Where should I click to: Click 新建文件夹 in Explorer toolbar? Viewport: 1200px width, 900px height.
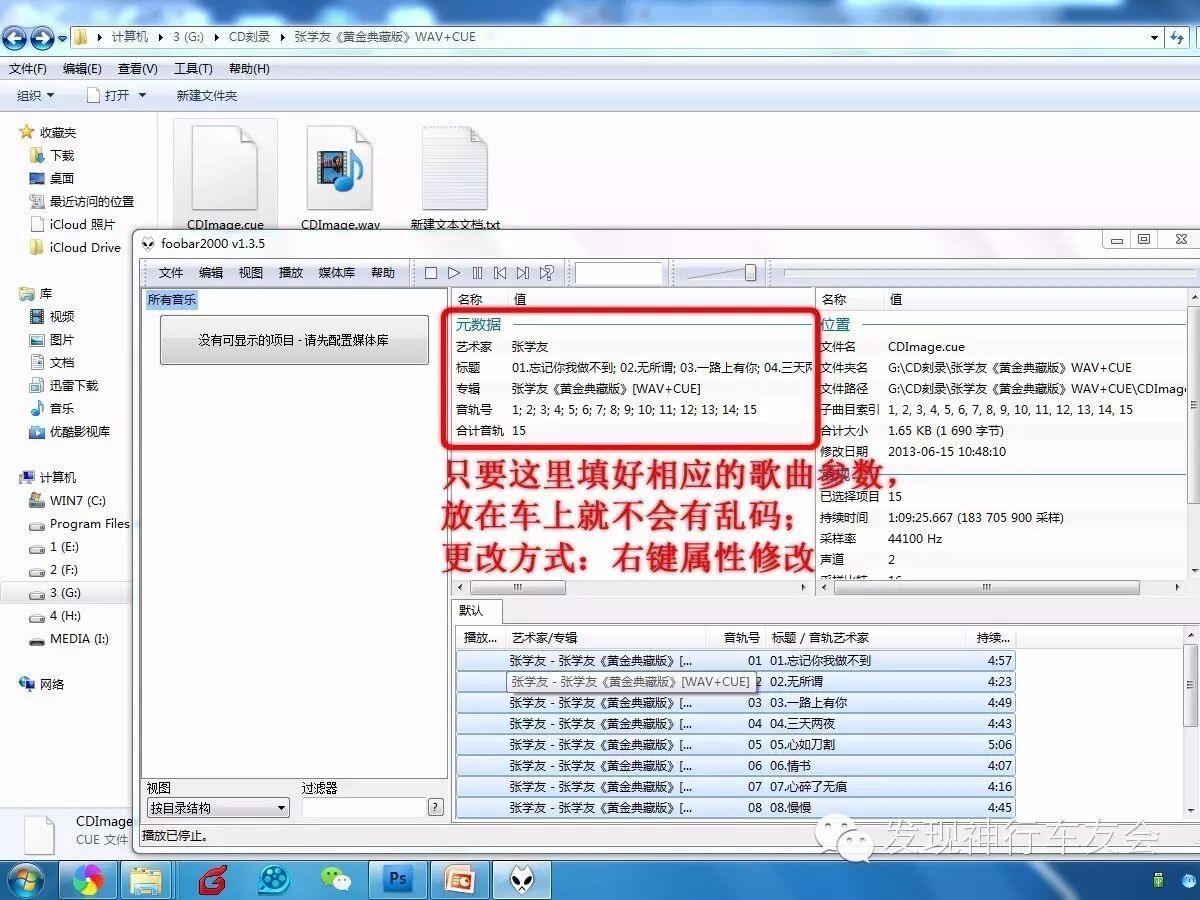pos(207,96)
